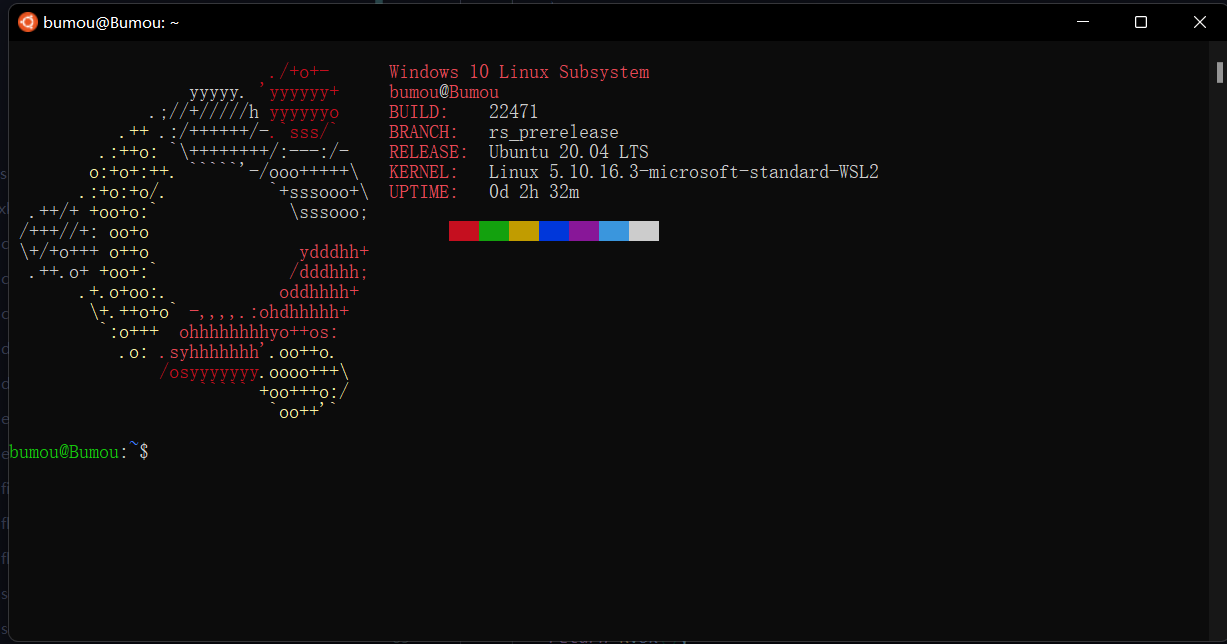Maximize the terminal window
This screenshot has width=1227, height=644.
tap(1141, 21)
